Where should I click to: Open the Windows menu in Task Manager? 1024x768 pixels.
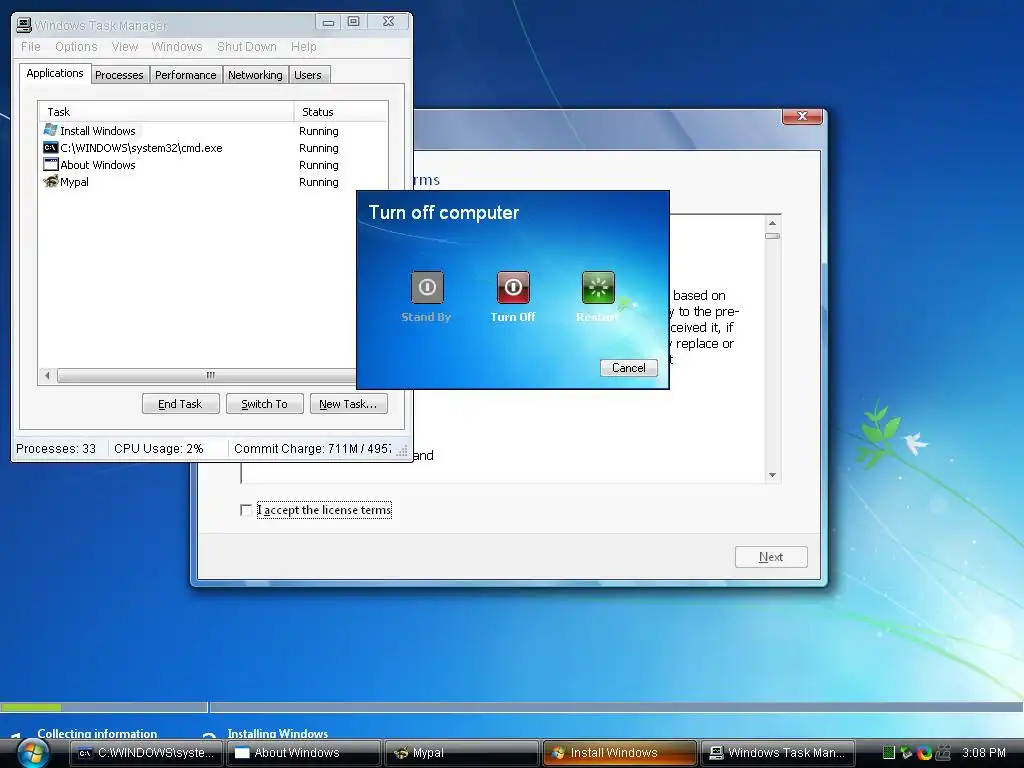coord(177,46)
